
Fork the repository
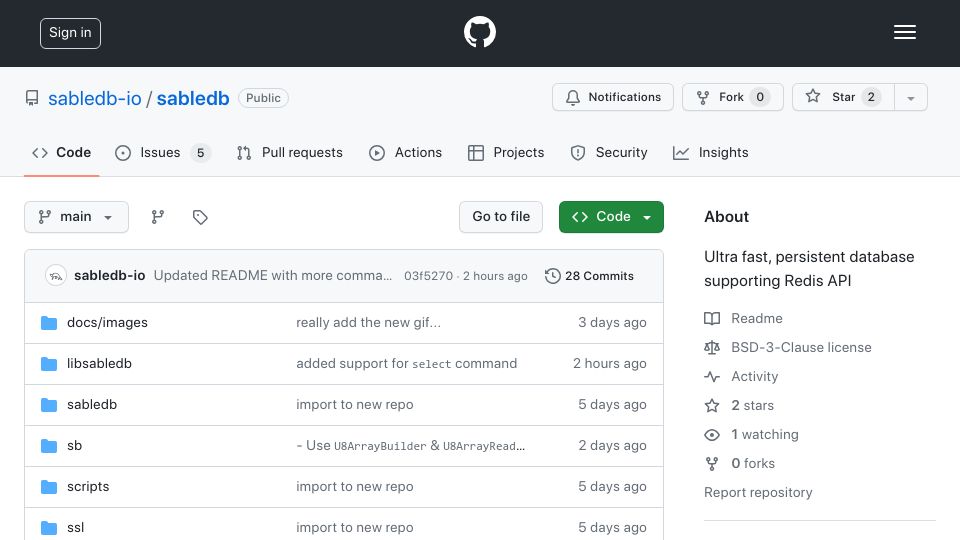[733, 97]
